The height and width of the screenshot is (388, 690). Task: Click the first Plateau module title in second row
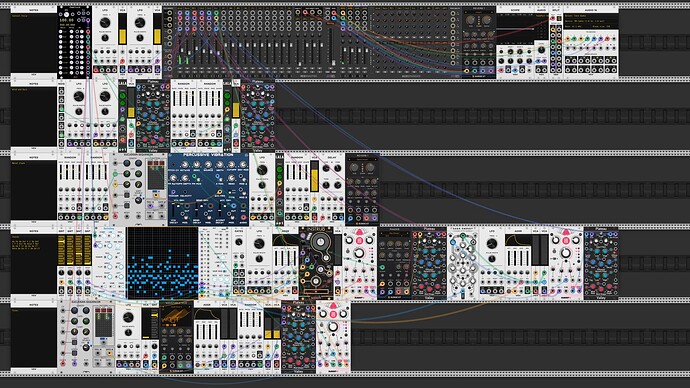pos(153,81)
